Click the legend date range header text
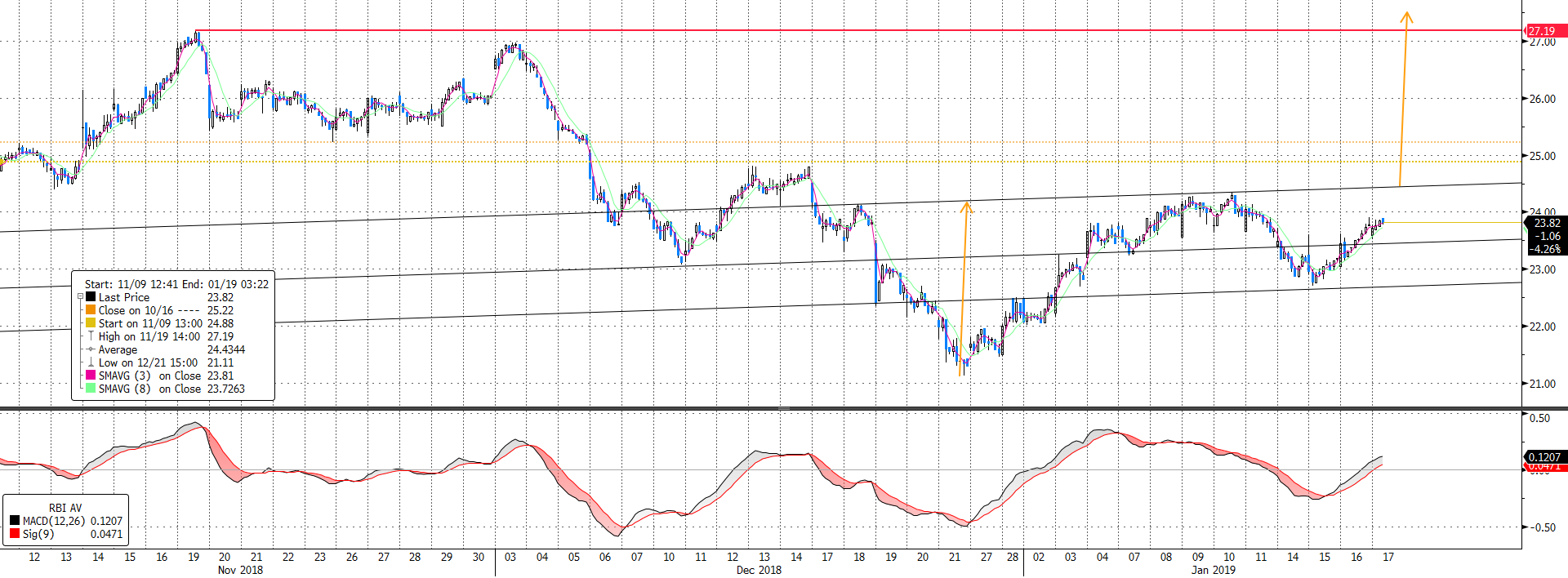Screen dimensions: 1568x578 [x=176, y=284]
